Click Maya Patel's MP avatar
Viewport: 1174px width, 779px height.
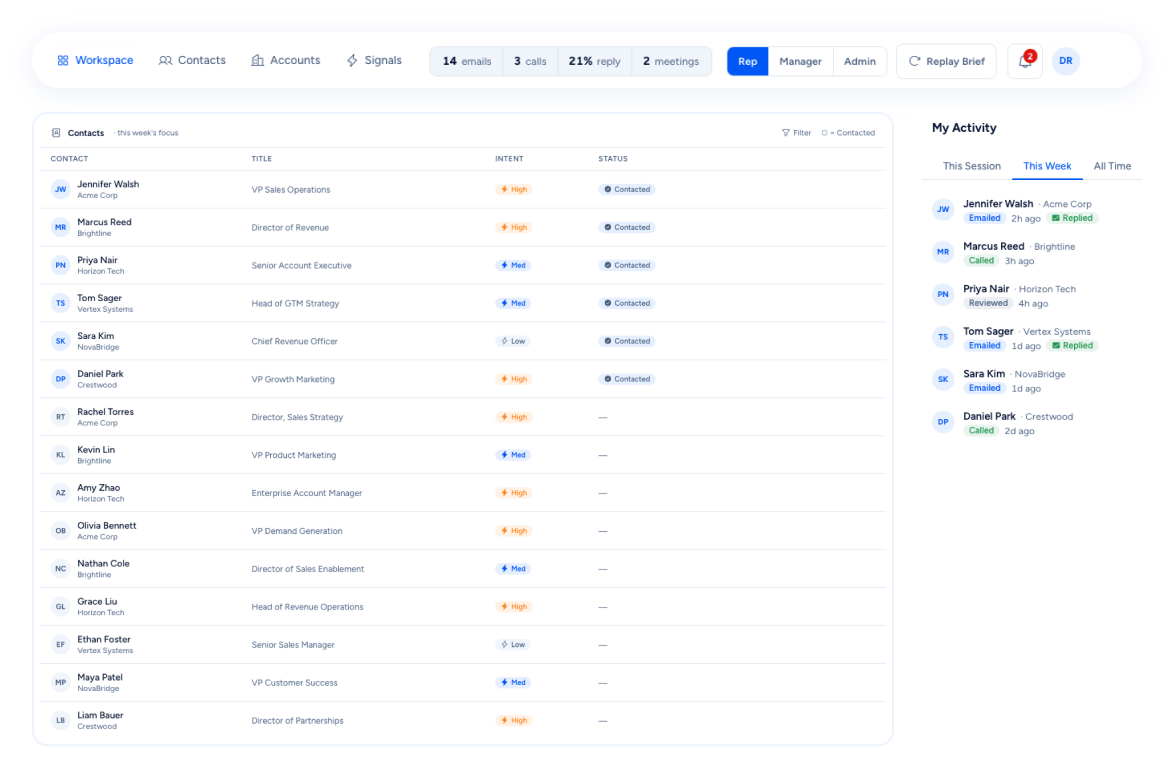(61, 682)
